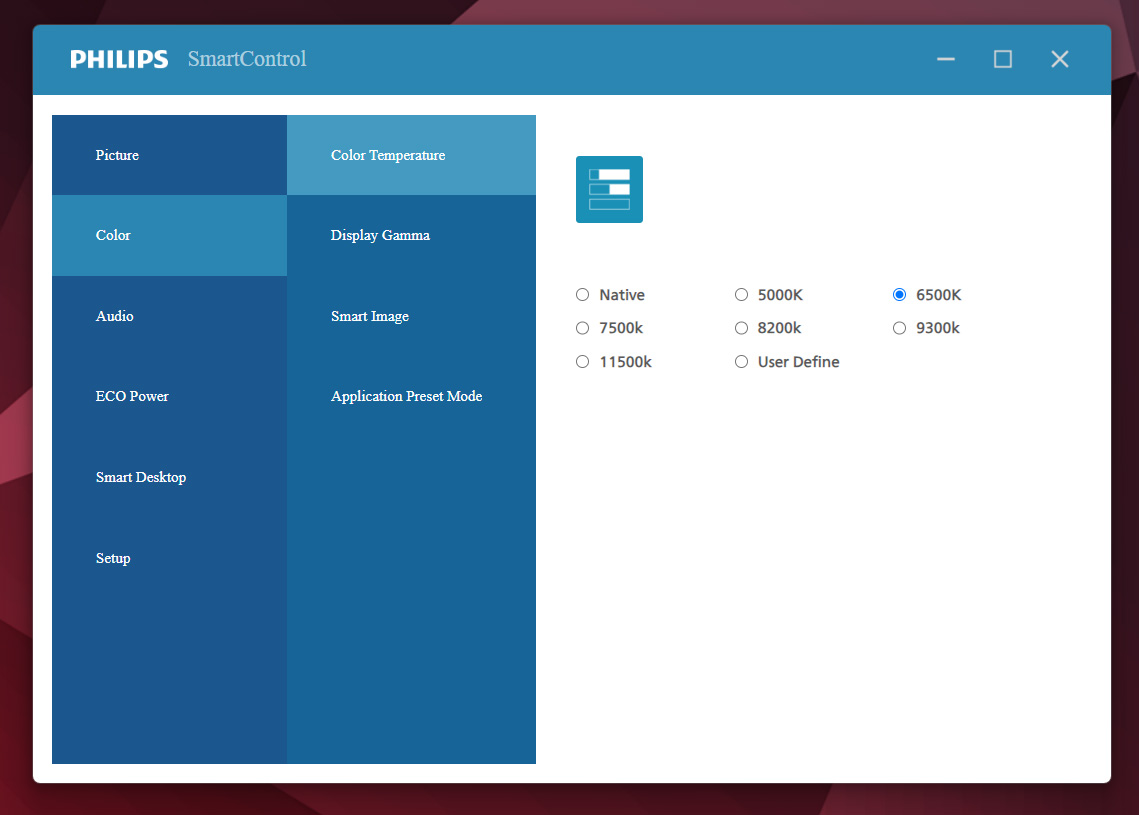The height and width of the screenshot is (815, 1139).
Task: Choose the 5000K radio button
Action: (742, 295)
